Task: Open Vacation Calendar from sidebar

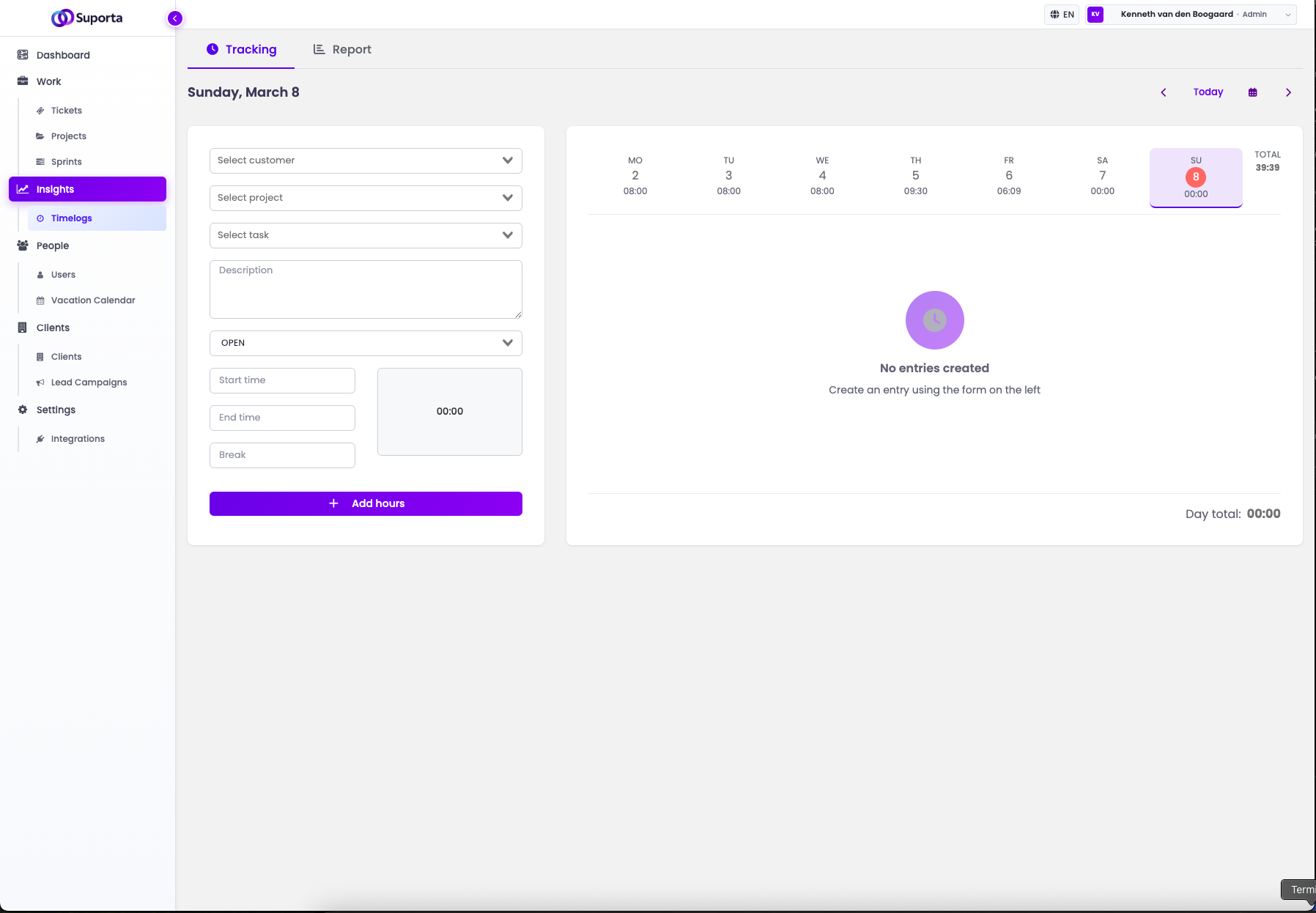Action: click(93, 300)
